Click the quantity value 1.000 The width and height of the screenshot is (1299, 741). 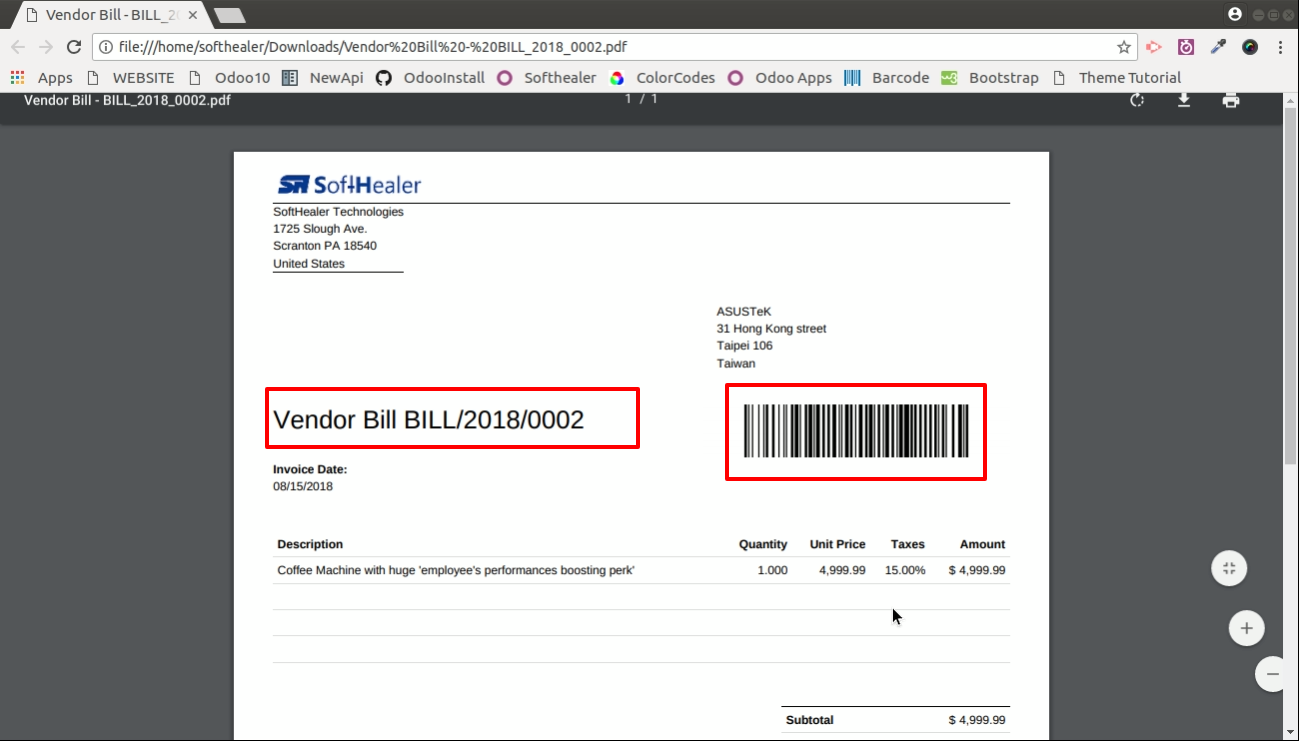click(x=772, y=570)
